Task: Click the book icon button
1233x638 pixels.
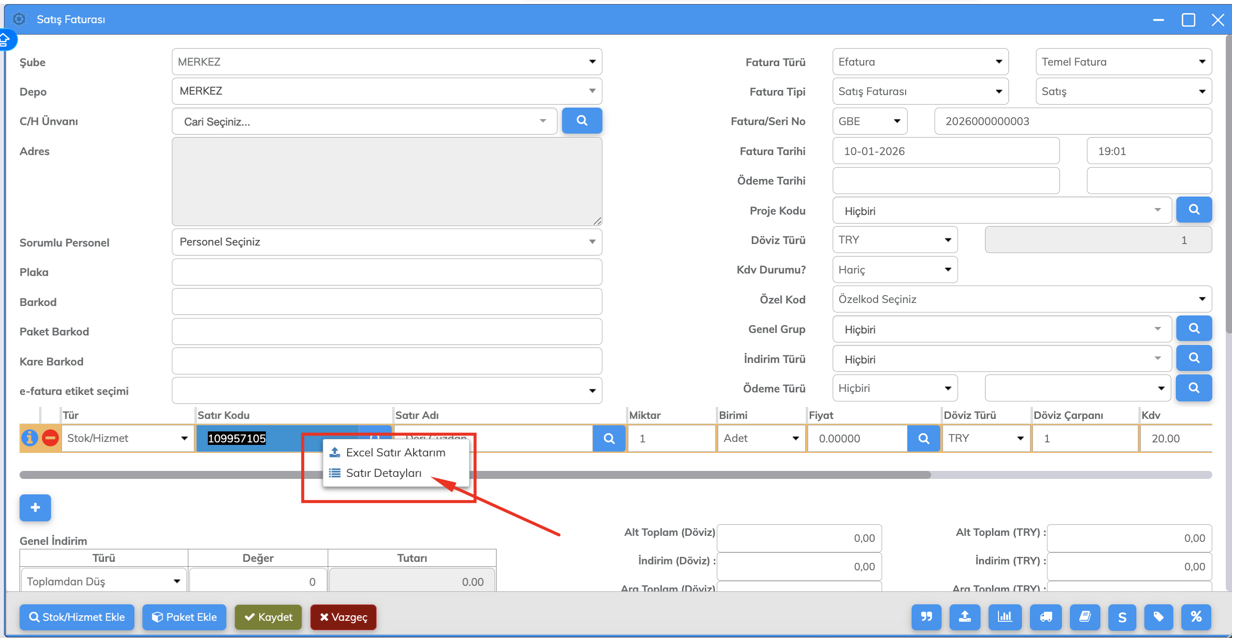Action: click(1084, 617)
